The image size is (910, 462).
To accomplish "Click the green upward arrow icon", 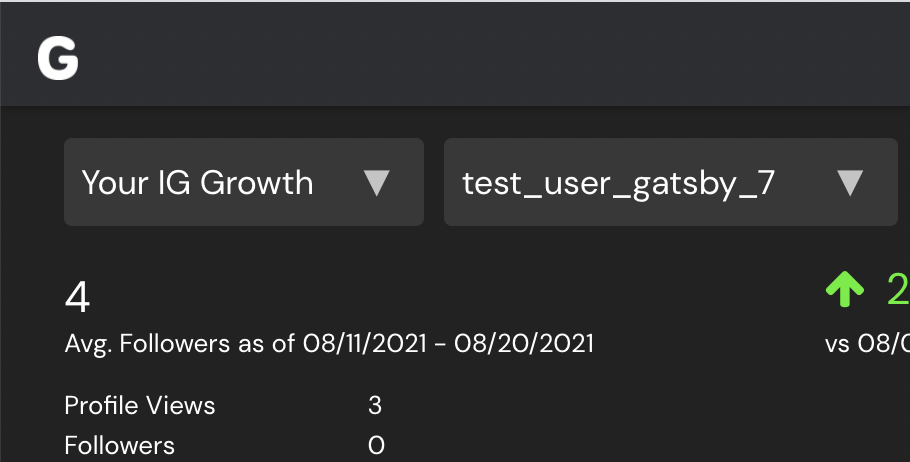I will click(x=844, y=289).
